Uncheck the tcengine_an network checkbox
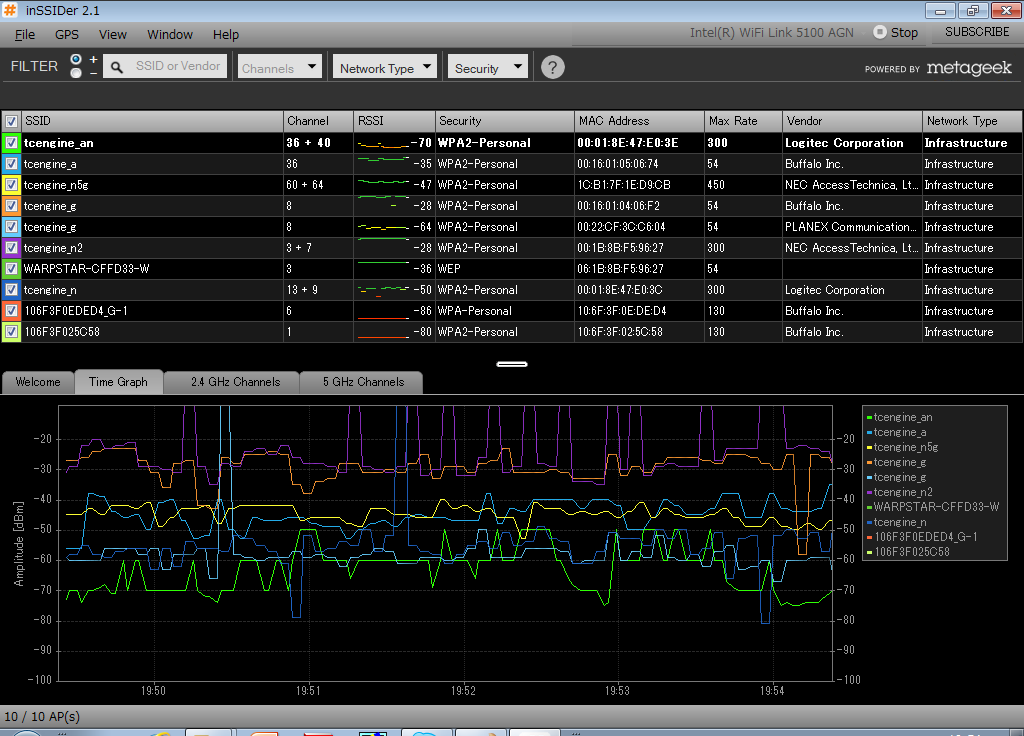Image resolution: width=1024 pixels, height=736 pixels. click(11, 142)
